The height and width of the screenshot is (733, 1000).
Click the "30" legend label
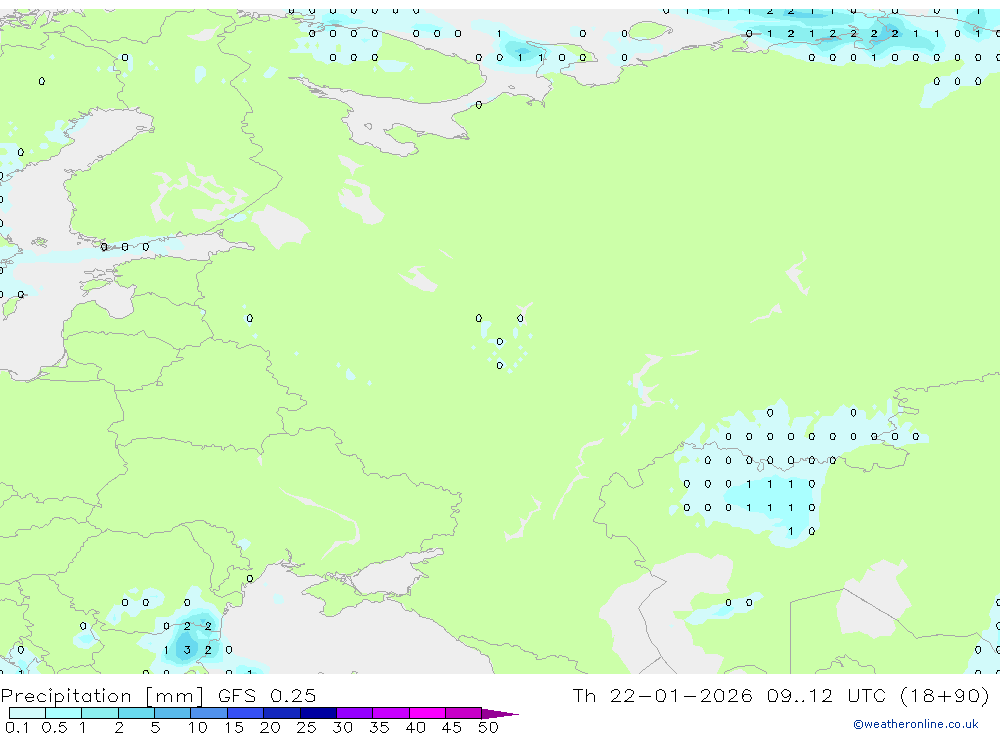342,727
